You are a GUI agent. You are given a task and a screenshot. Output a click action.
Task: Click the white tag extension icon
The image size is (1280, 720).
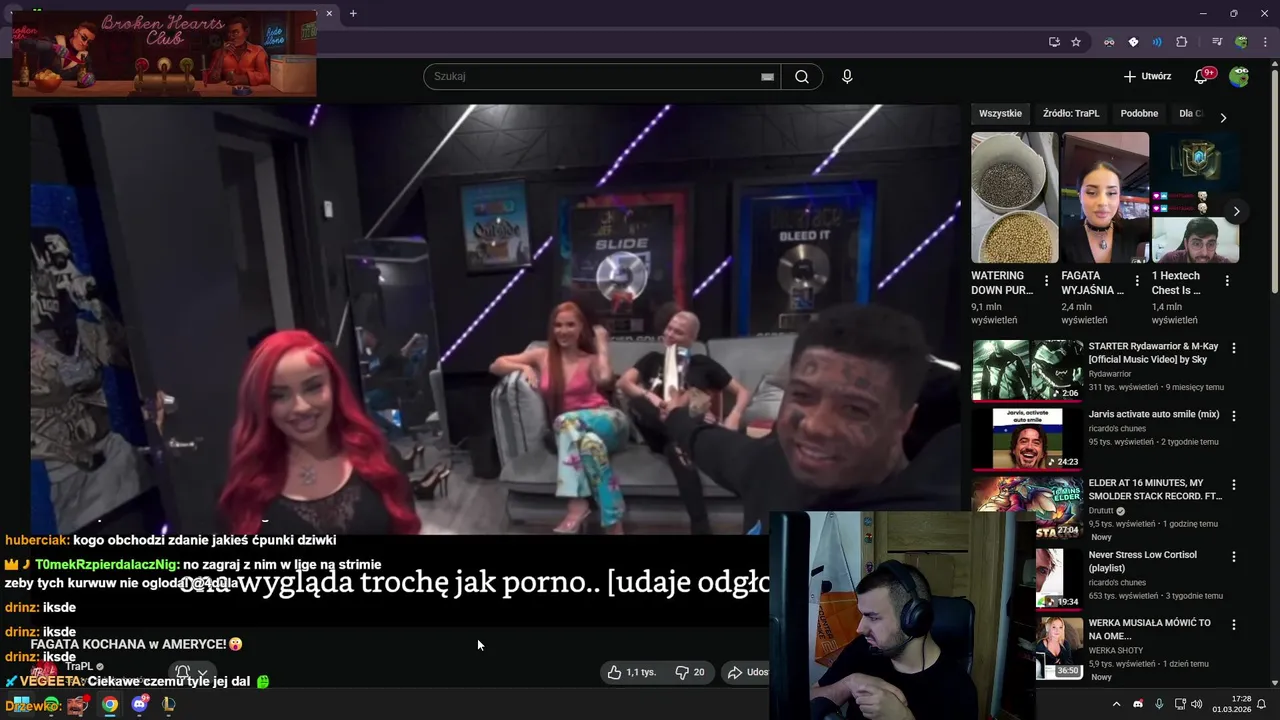tap(1133, 42)
